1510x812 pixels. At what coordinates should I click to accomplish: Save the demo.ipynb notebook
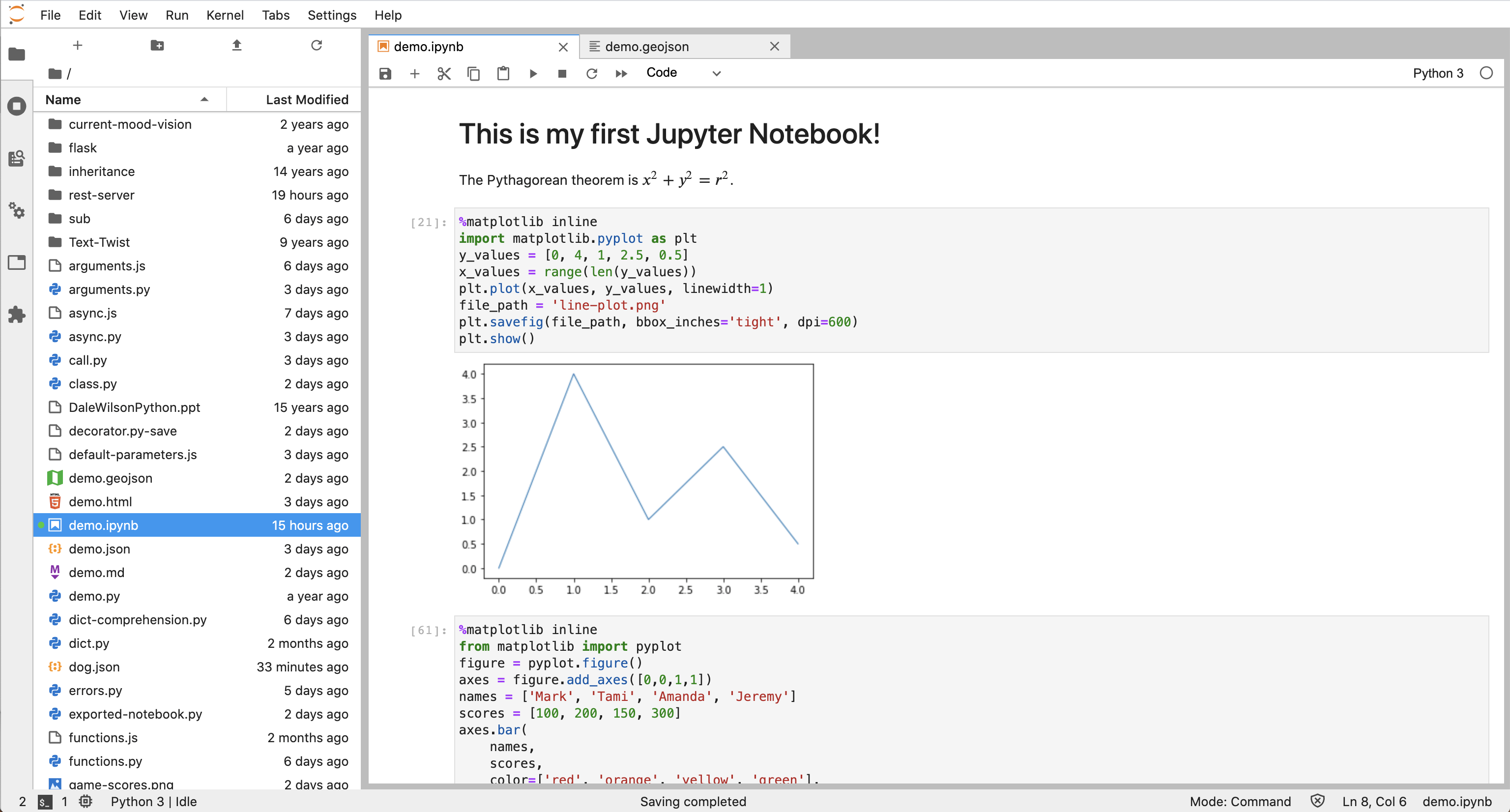pos(385,73)
